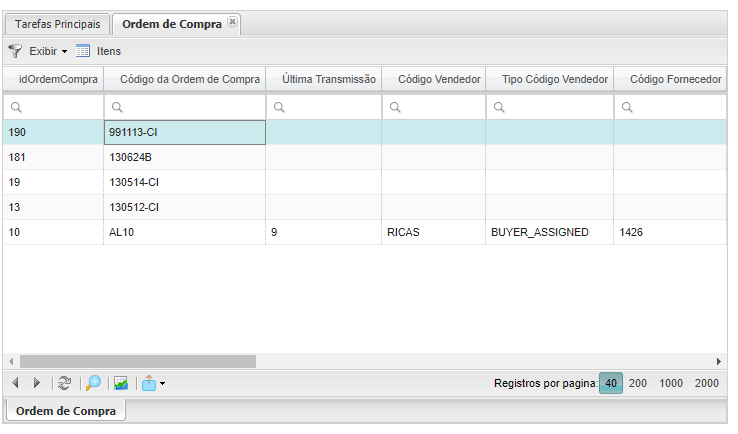The width and height of the screenshot is (738, 434).
Task: Switch to the Tarefas Principais tab
Action: (57, 23)
